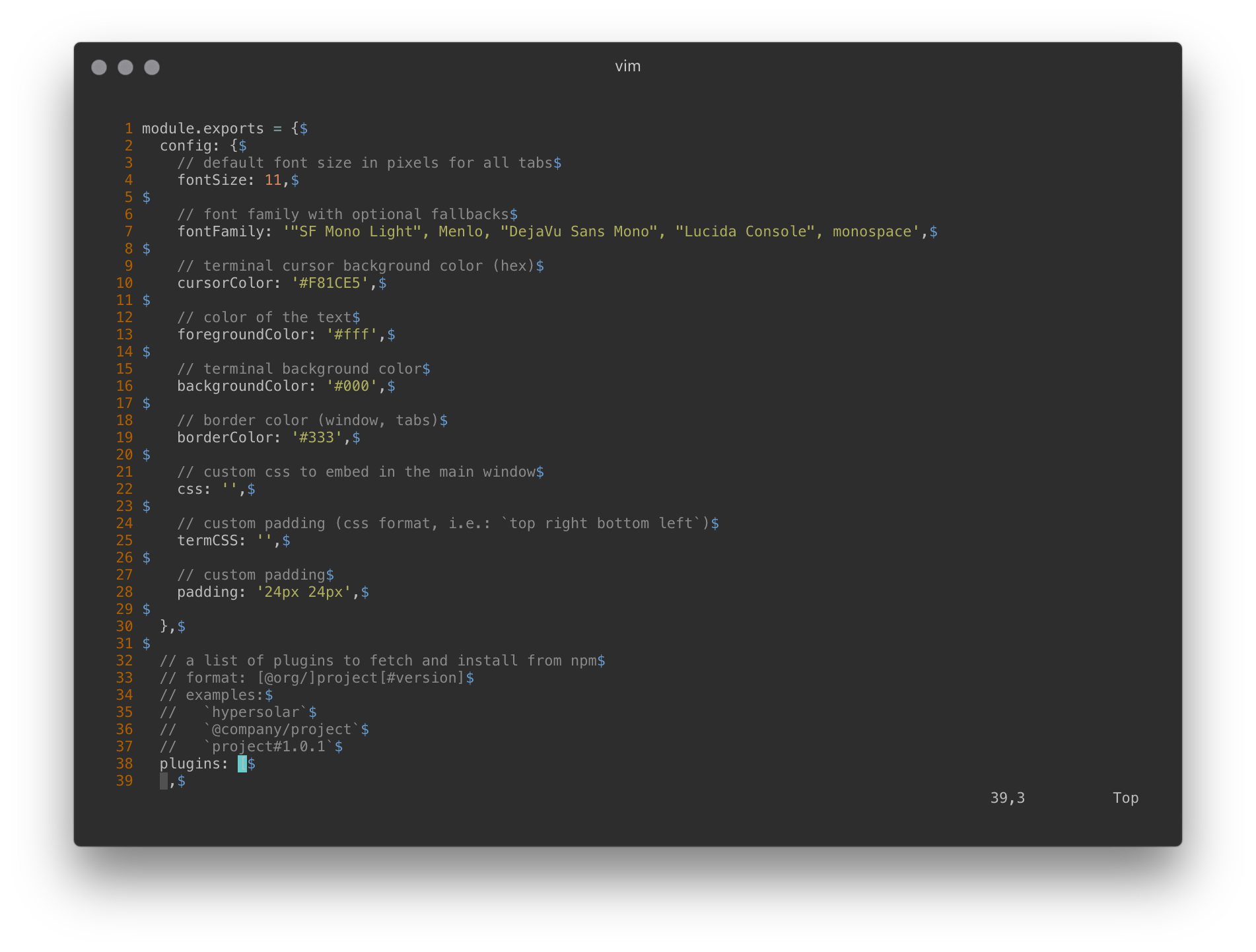Click comment 'custom css to embed in the main window'
The width and height of the screenshot is (1256, 952).
click(369, 472)
